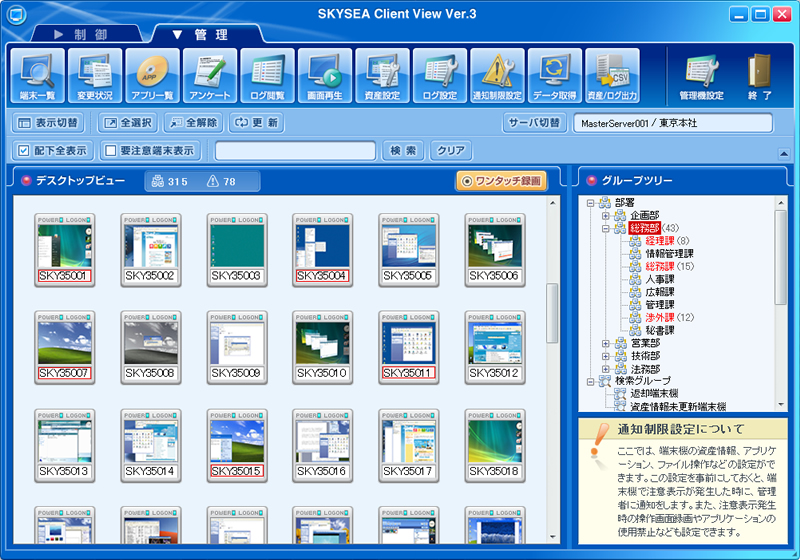Enable the 要注意端末表示 checkbox
Viewport: 800px width, 560px height.
tap(110, 150)
